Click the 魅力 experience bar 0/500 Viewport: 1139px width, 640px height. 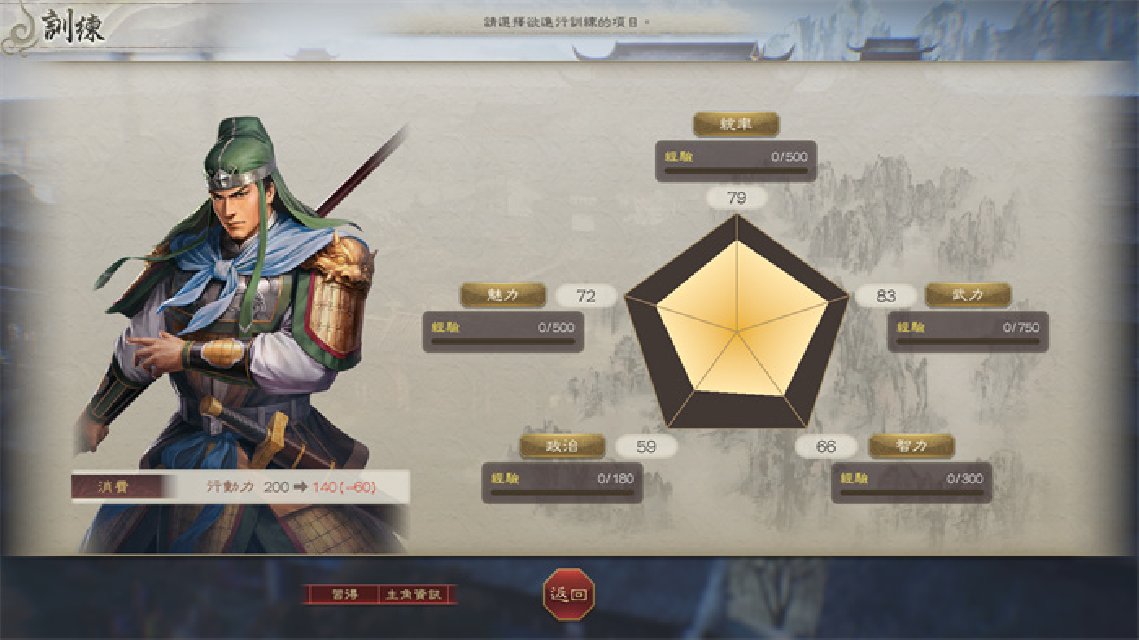click(503, 332)
